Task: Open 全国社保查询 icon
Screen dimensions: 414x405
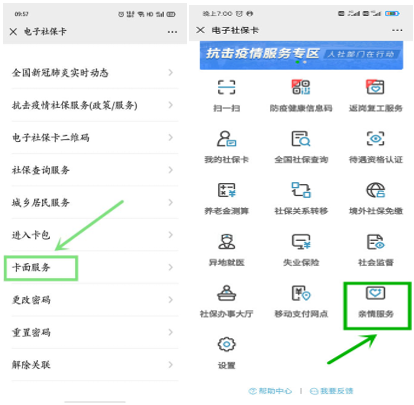Action: point(301,139)
